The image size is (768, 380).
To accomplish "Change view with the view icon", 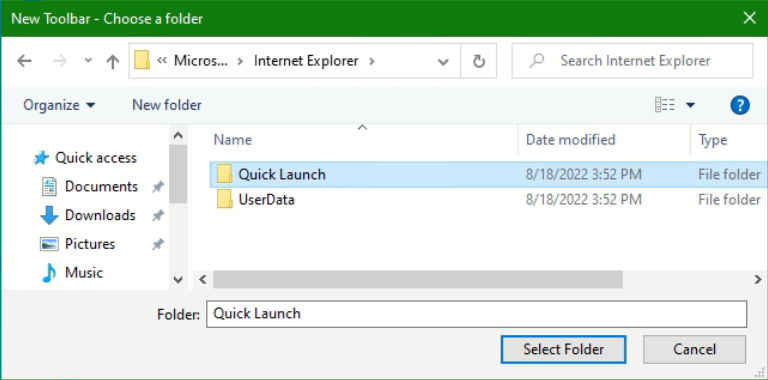I will tap(665, 105).
